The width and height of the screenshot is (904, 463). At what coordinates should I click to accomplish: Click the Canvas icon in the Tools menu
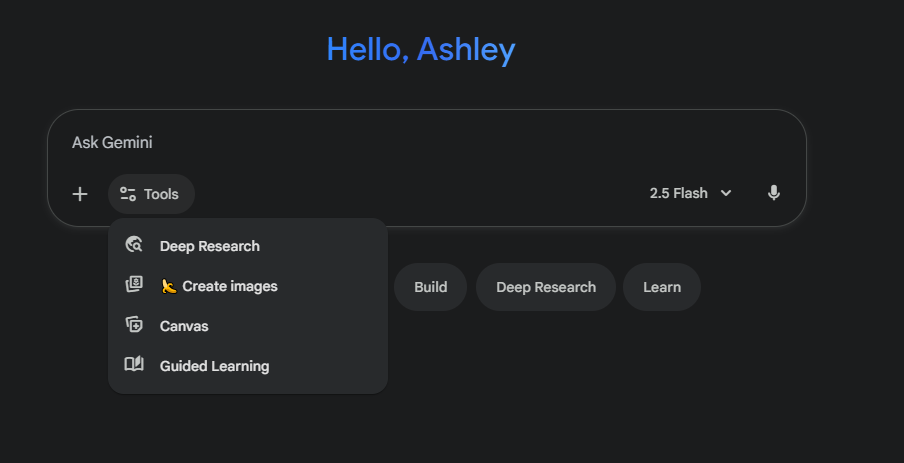click(134, 325)
